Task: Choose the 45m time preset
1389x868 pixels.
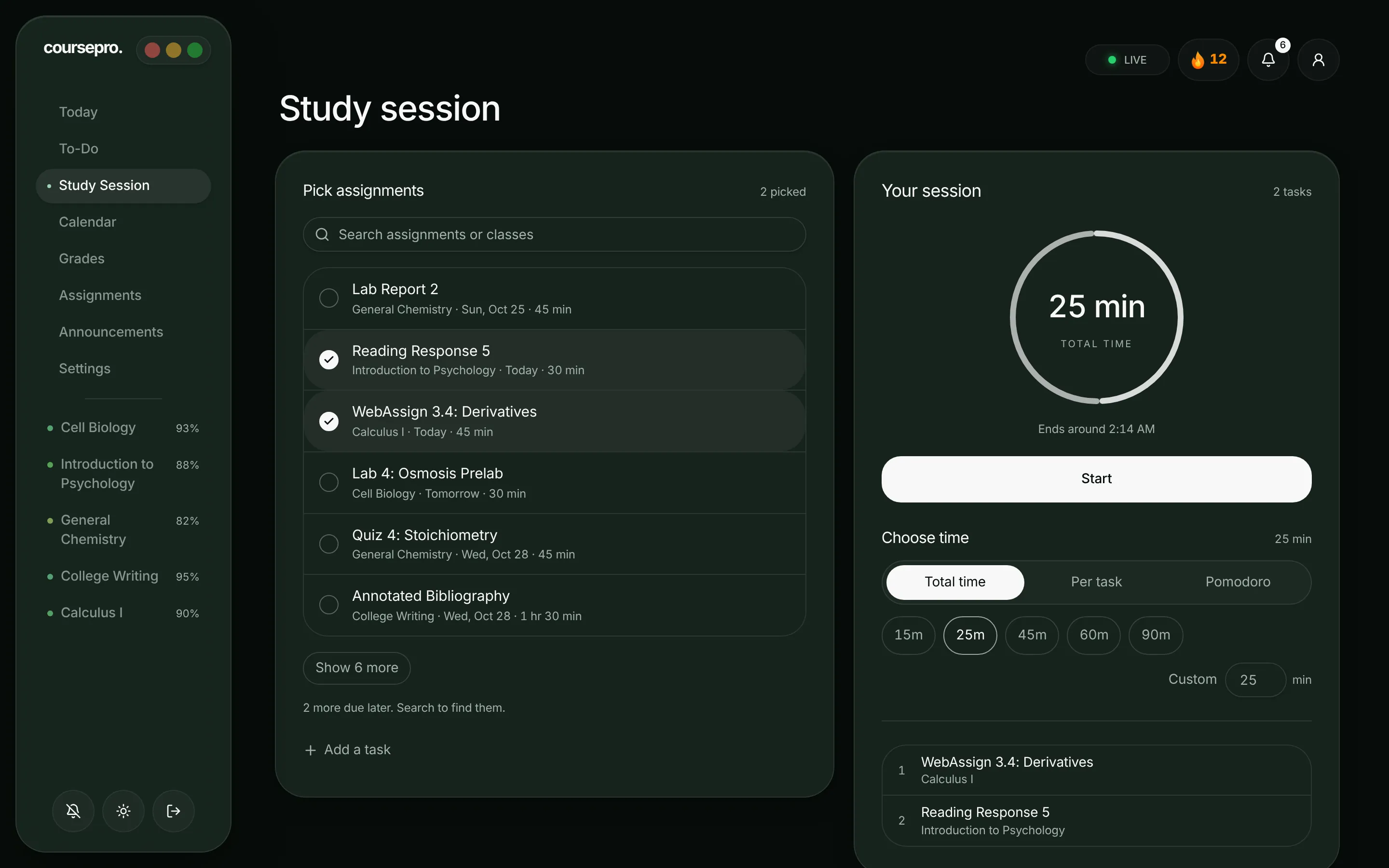Action: [x=1032, y=635]
